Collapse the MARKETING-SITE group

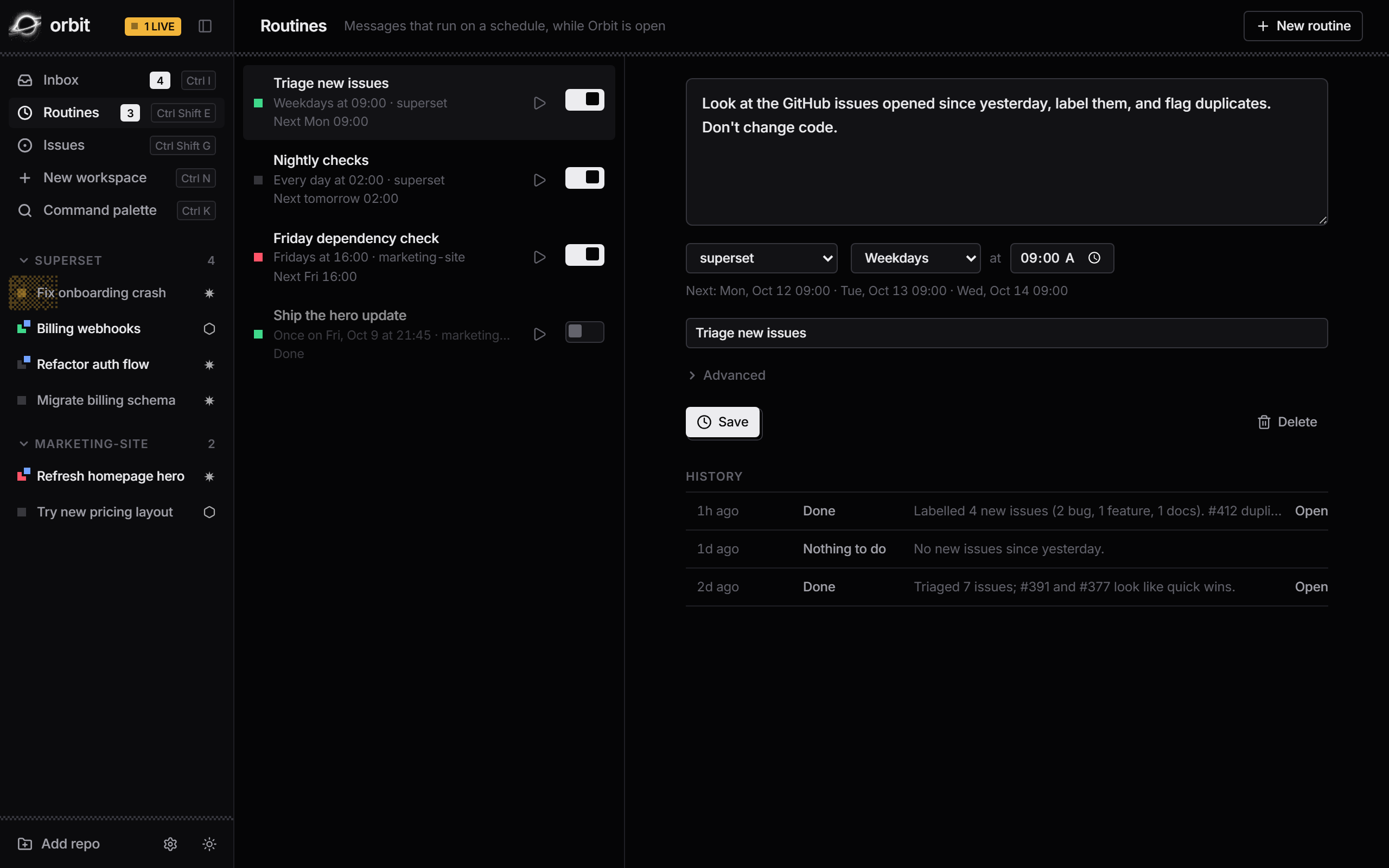click(x=117, y=444)
